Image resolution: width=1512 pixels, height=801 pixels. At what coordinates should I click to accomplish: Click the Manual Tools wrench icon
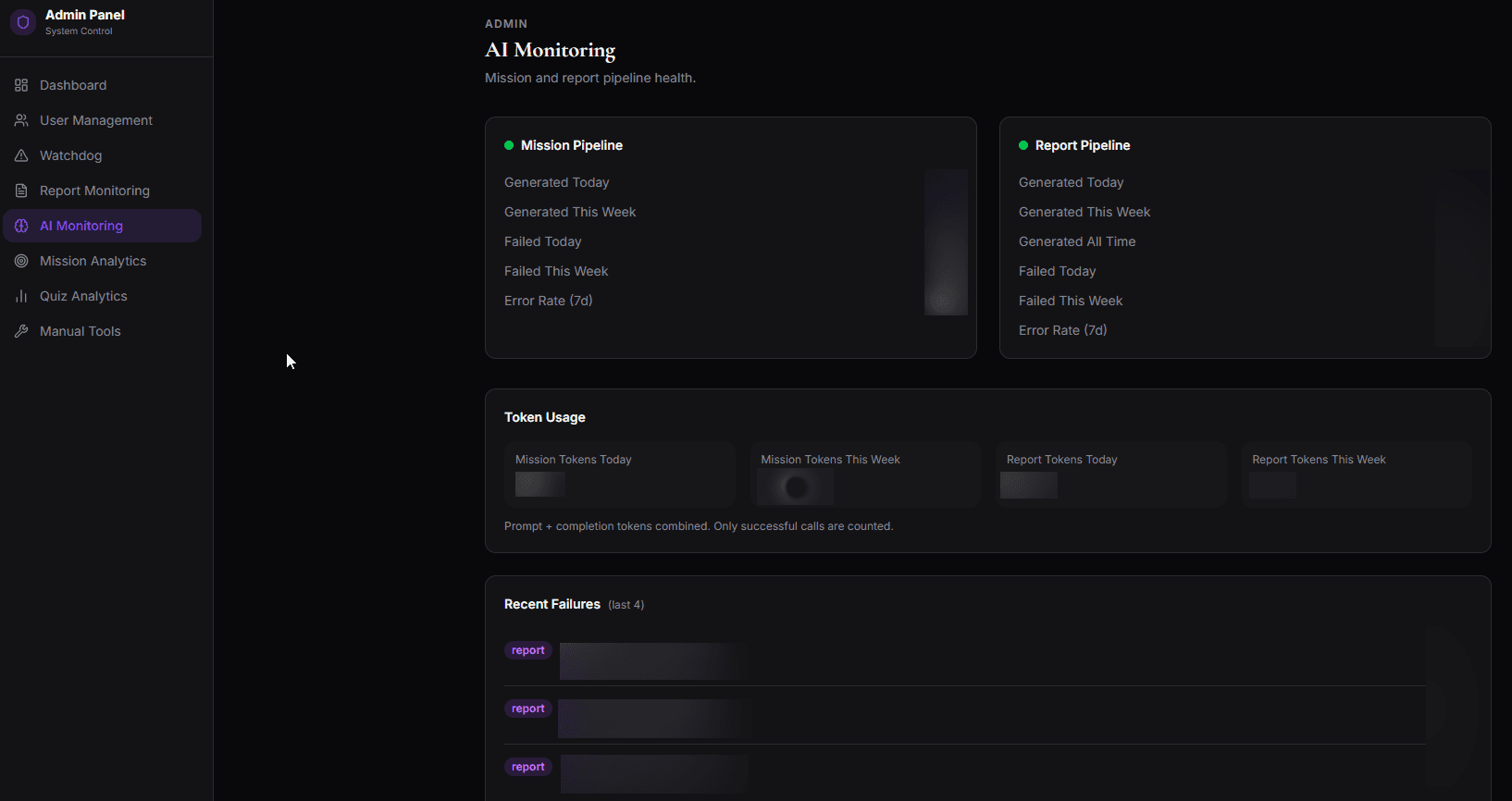click(x=21, y=331)
